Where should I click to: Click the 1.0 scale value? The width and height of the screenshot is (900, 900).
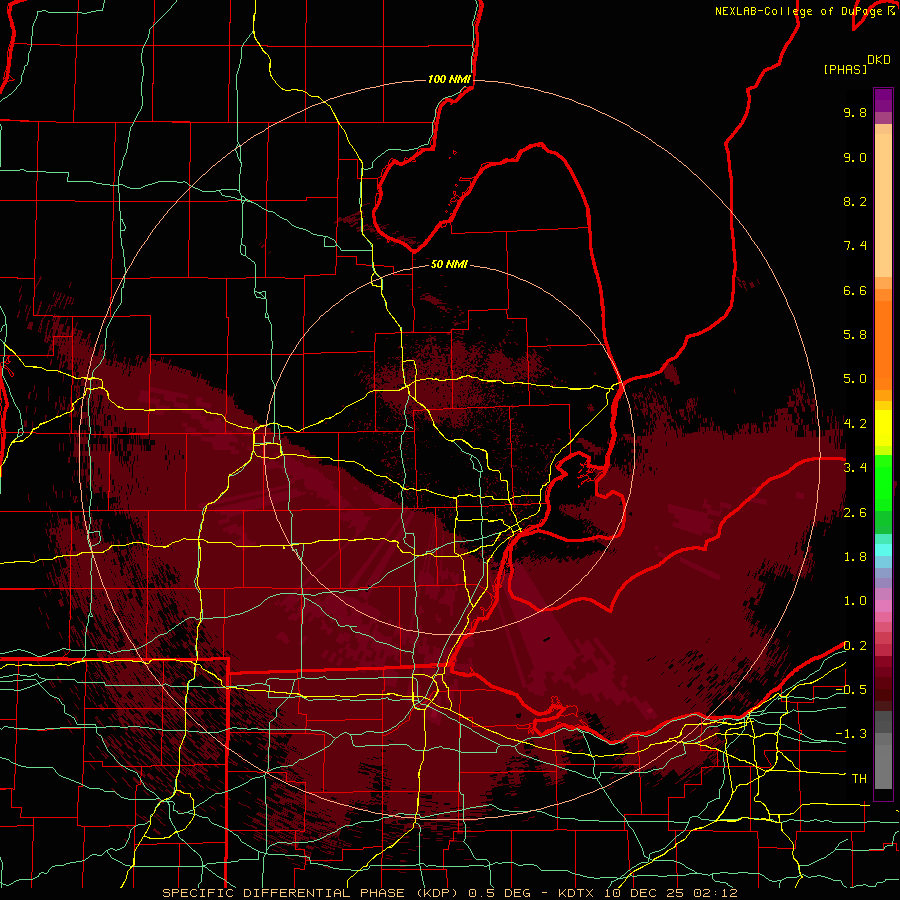point(855,601)
